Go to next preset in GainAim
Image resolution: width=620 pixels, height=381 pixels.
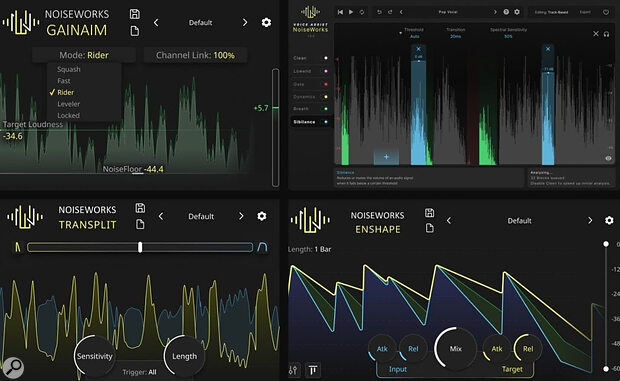pos(245,23)
